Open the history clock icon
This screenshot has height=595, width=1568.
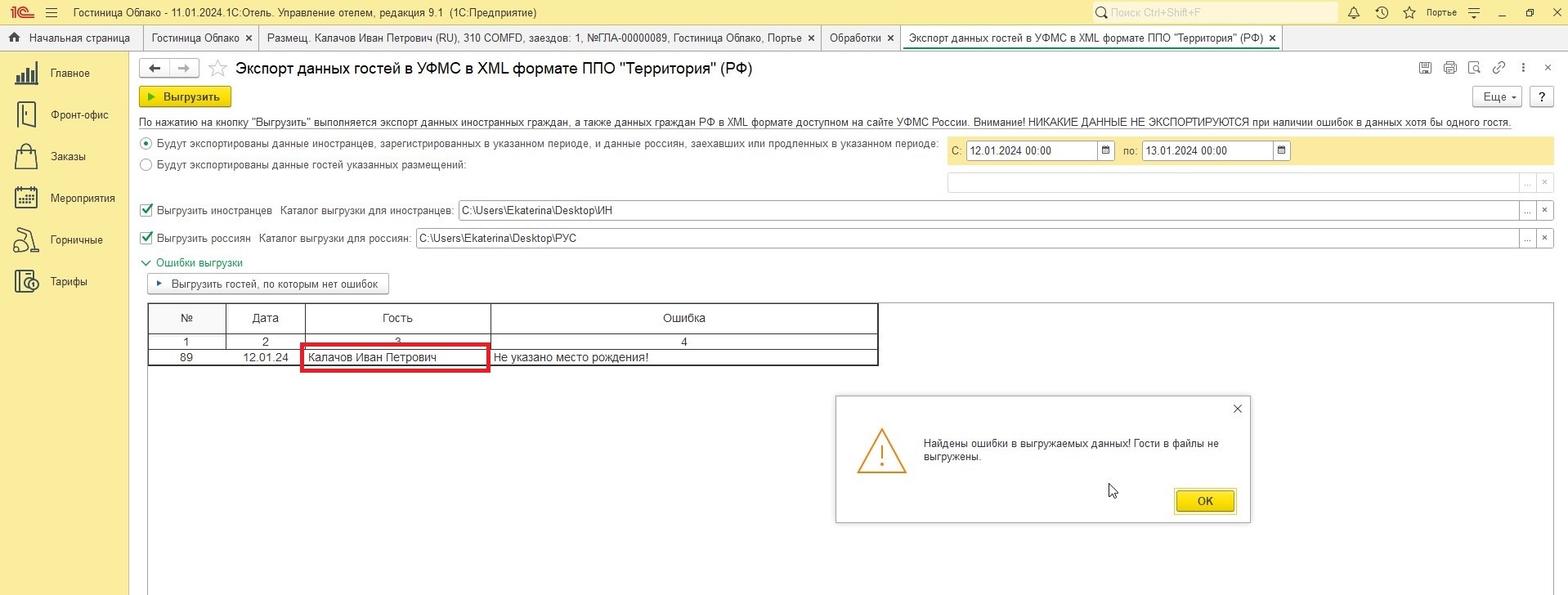pyautogui.click(x=1382, y=13)
